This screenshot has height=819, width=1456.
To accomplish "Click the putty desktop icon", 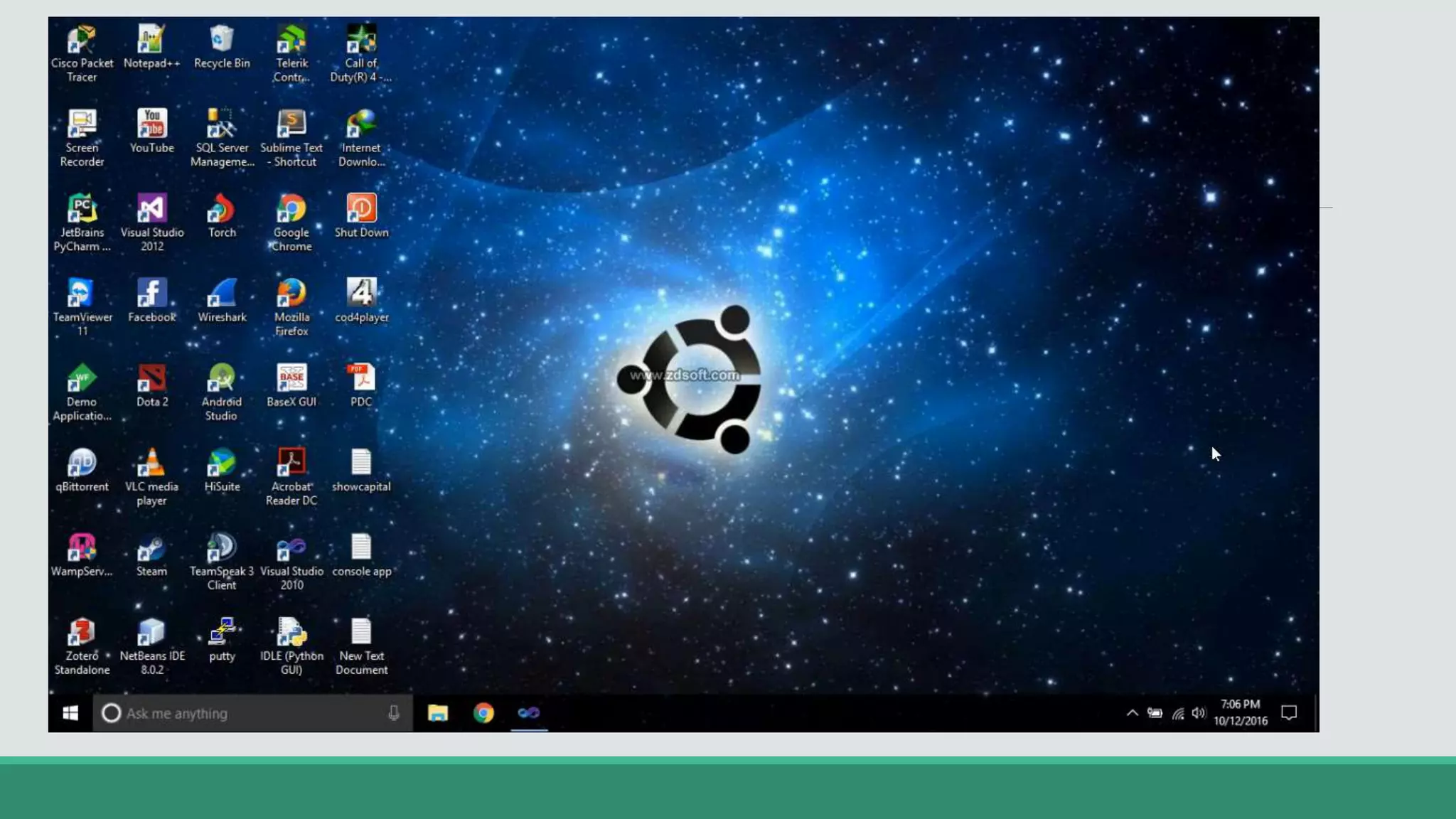I will click(x=222, y=632).
